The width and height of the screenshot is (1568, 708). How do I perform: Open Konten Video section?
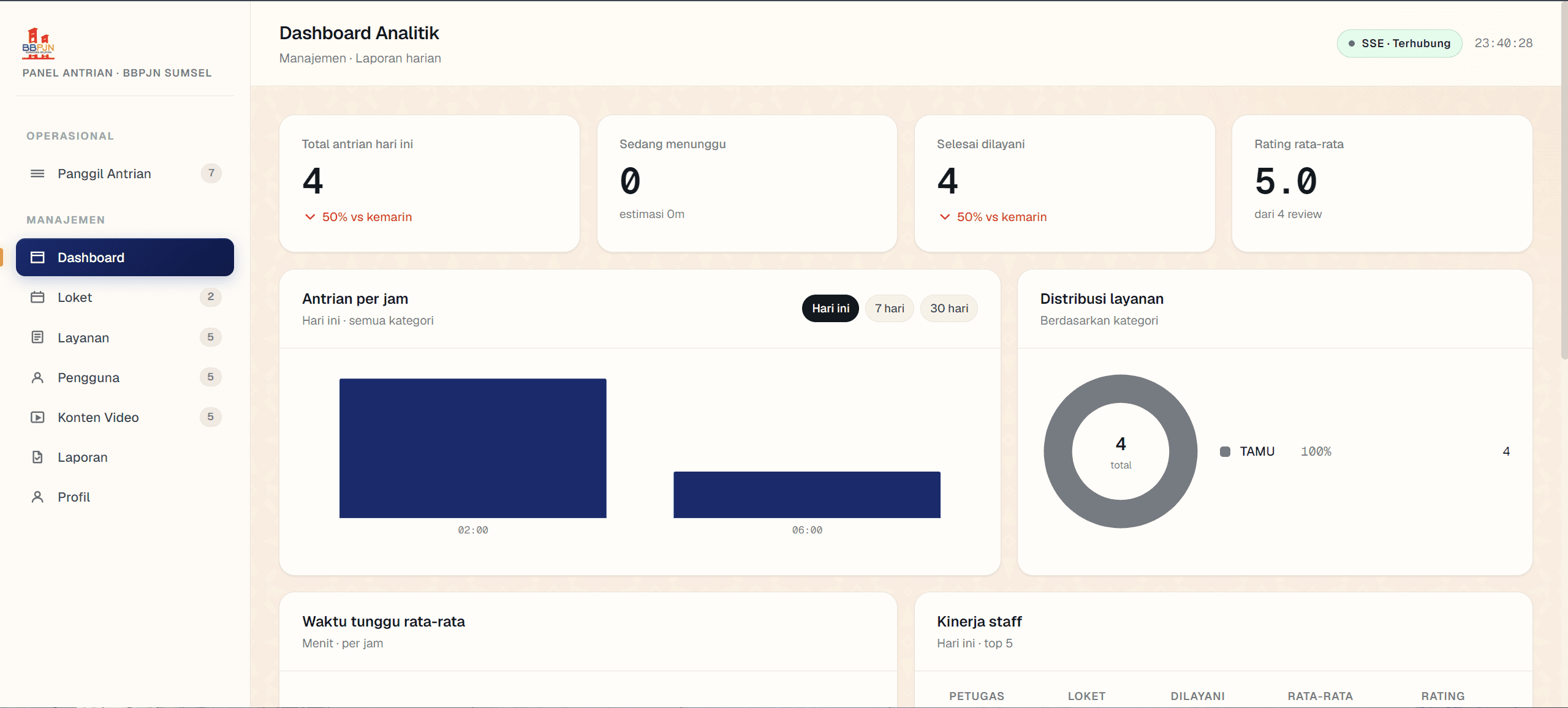point(125,417)
